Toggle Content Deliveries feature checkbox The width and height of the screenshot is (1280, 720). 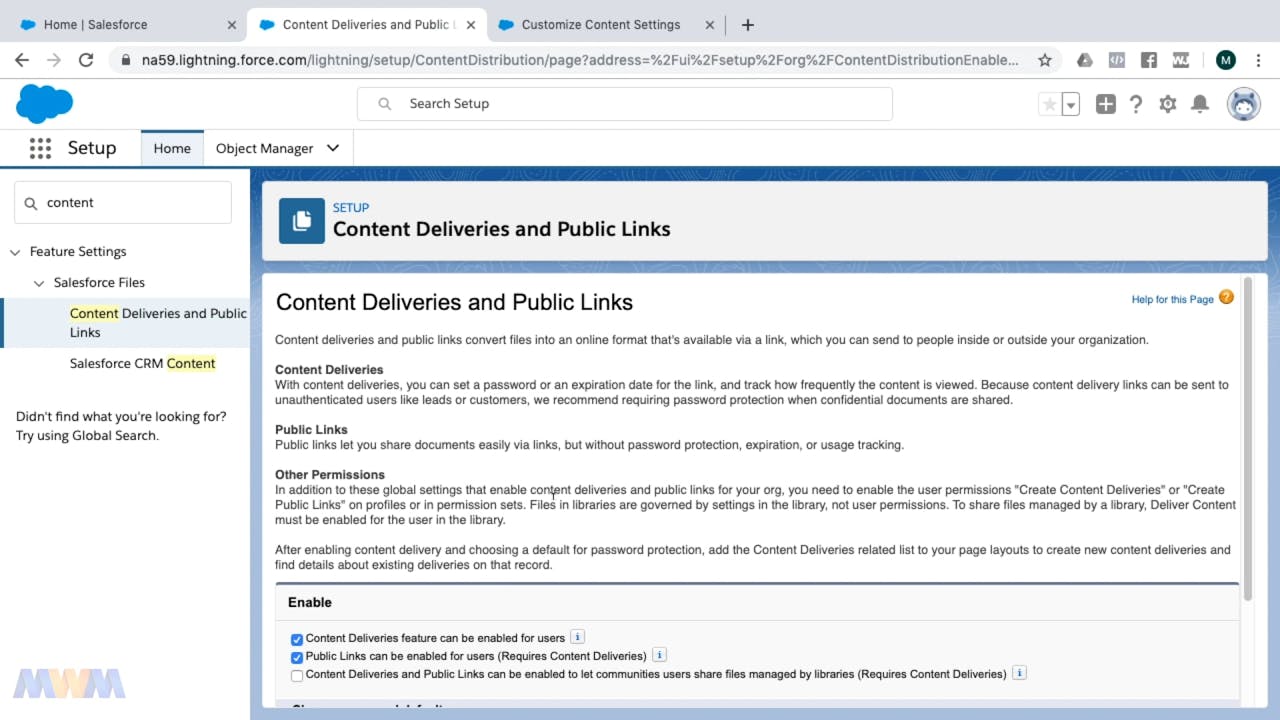[x=297, y=639]
